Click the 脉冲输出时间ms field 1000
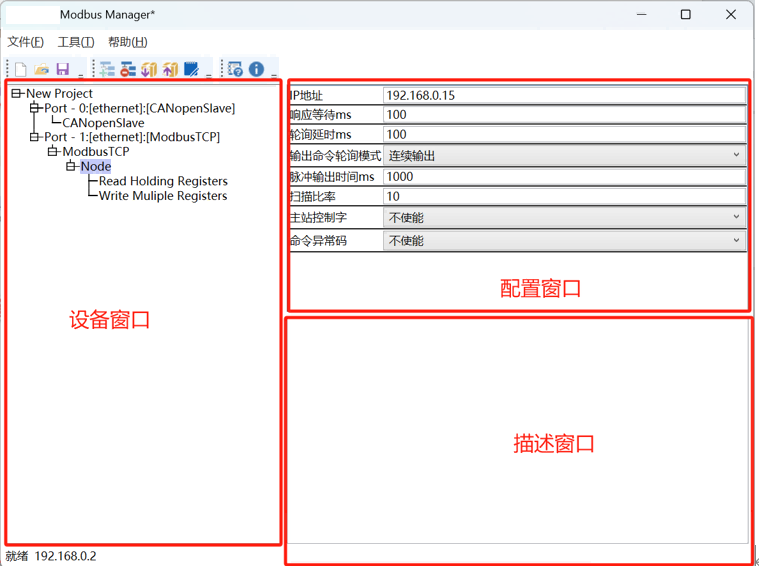759x566 pixels. [564, 177]
